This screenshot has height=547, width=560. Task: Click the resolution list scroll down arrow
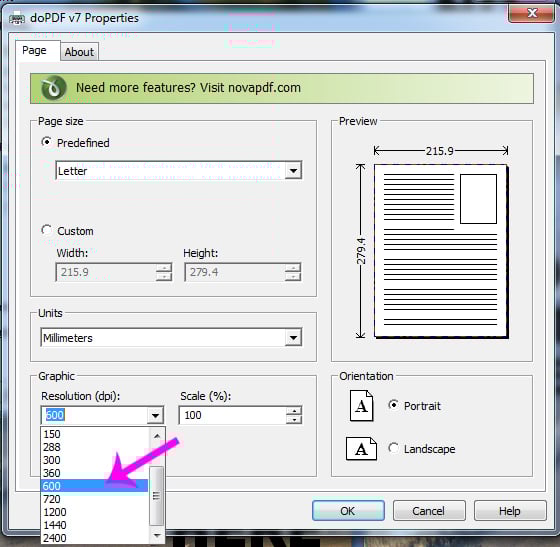tap(157, 535)
